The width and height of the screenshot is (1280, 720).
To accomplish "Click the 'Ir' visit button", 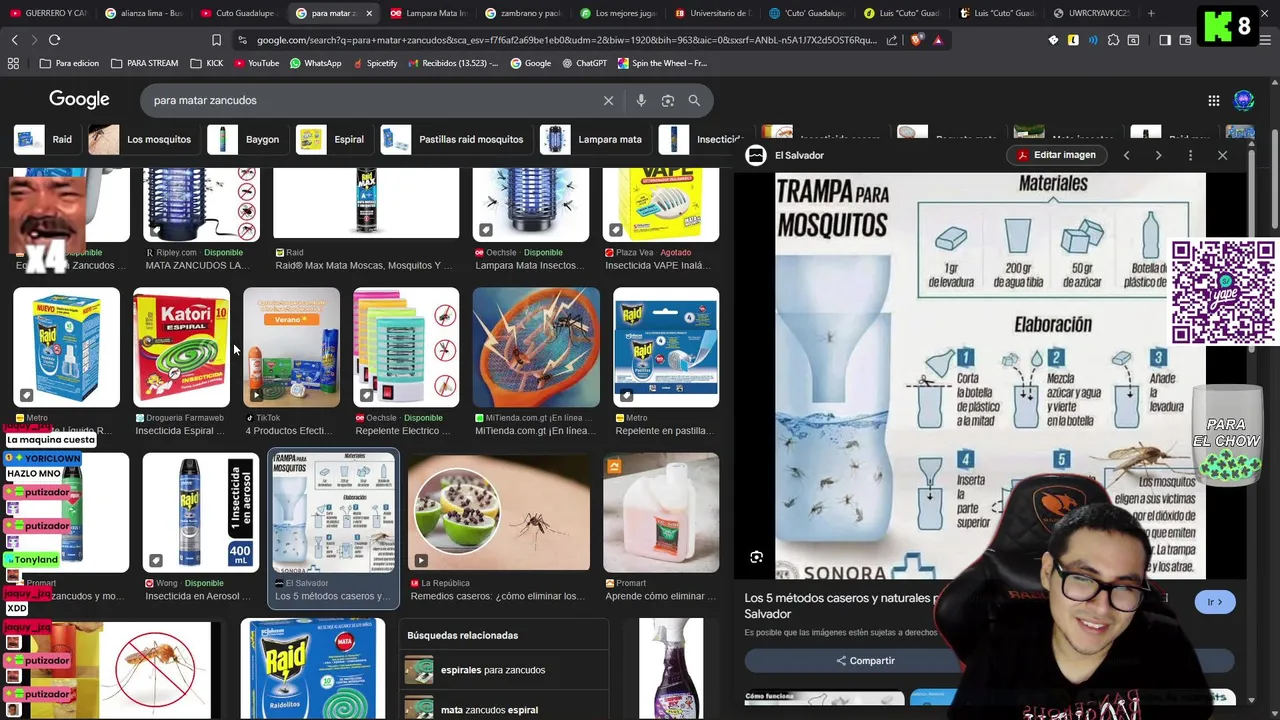I will tap(1215, 602).
